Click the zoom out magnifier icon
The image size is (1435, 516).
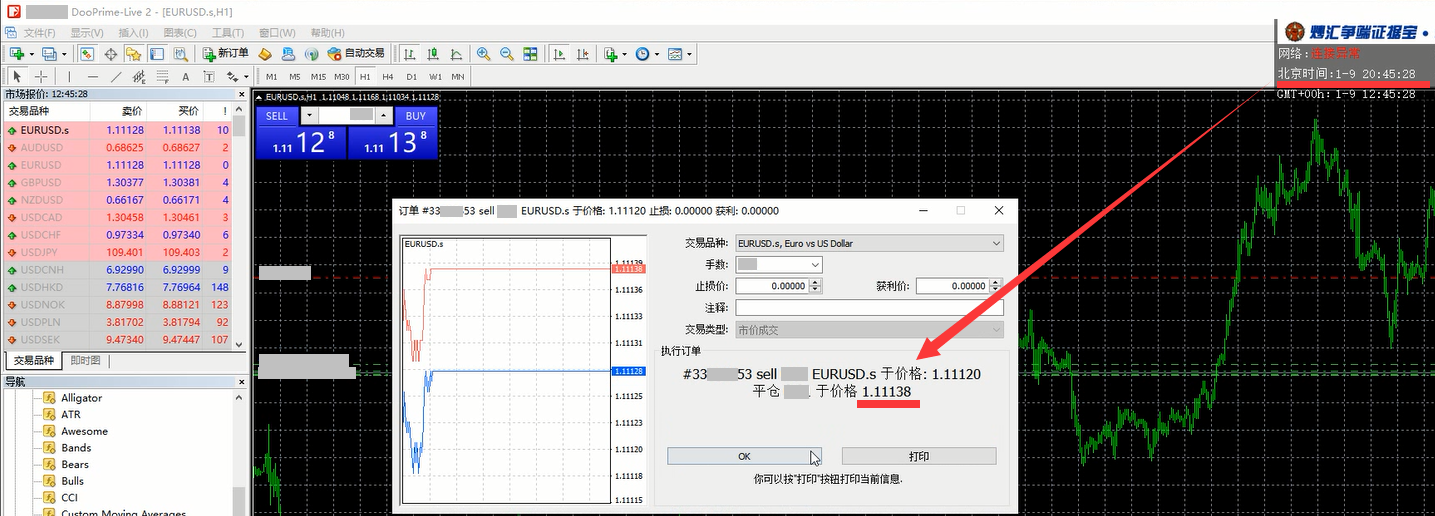(507, 54)
